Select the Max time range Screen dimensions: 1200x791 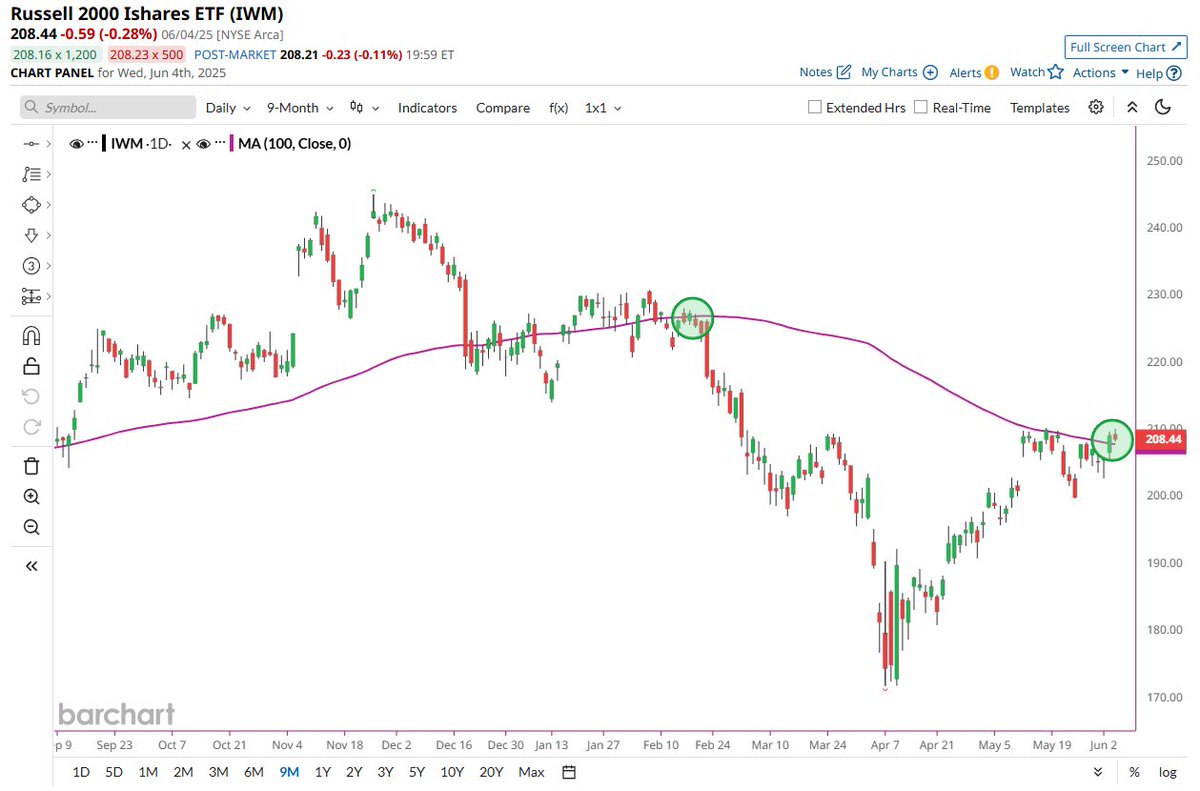point(532,772)
